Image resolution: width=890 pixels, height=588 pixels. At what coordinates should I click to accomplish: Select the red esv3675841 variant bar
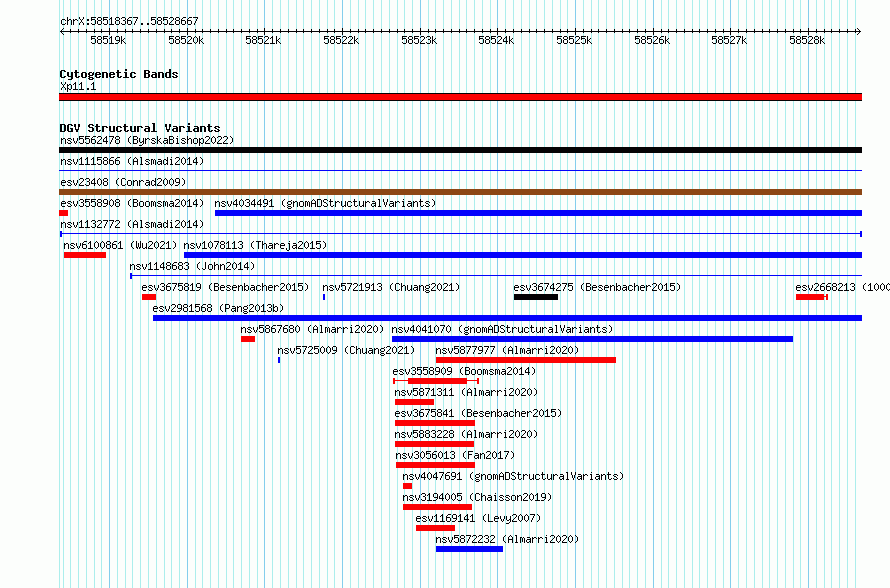[435, 423]
